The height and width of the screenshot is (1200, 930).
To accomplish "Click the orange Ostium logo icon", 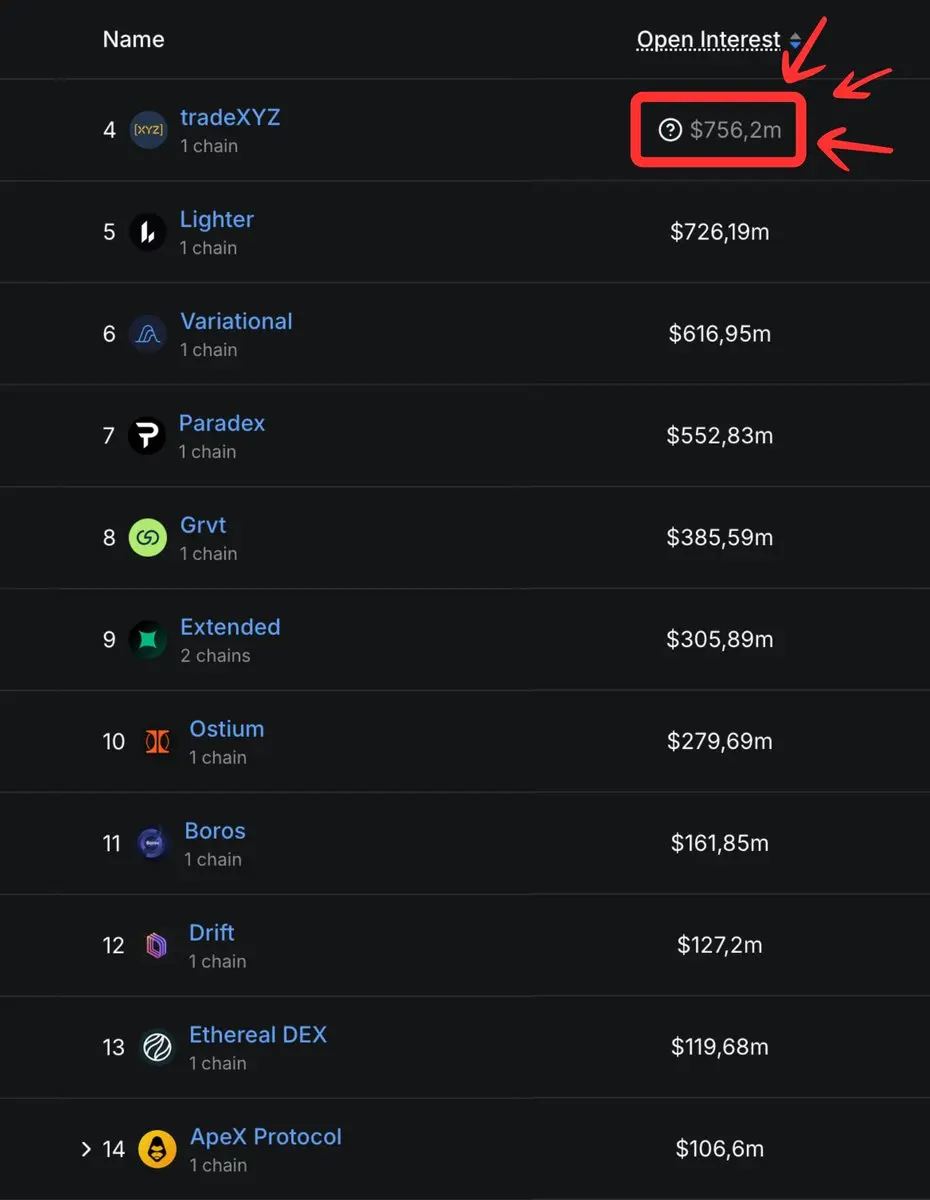I will pyautogui.click(x=157, y=742).
